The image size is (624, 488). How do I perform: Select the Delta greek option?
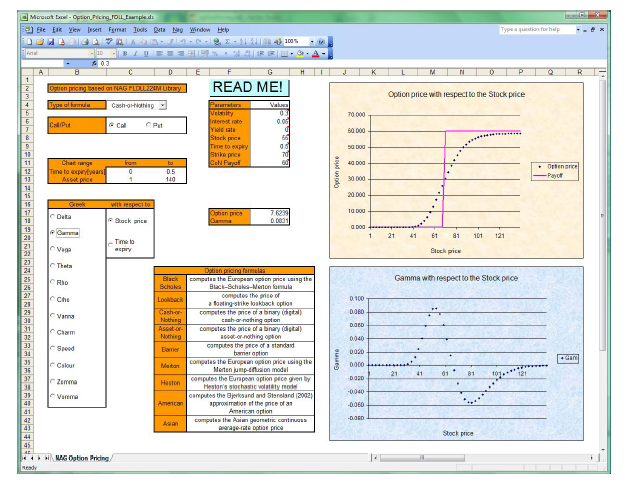pyautogui.click(x=55, y=217)
